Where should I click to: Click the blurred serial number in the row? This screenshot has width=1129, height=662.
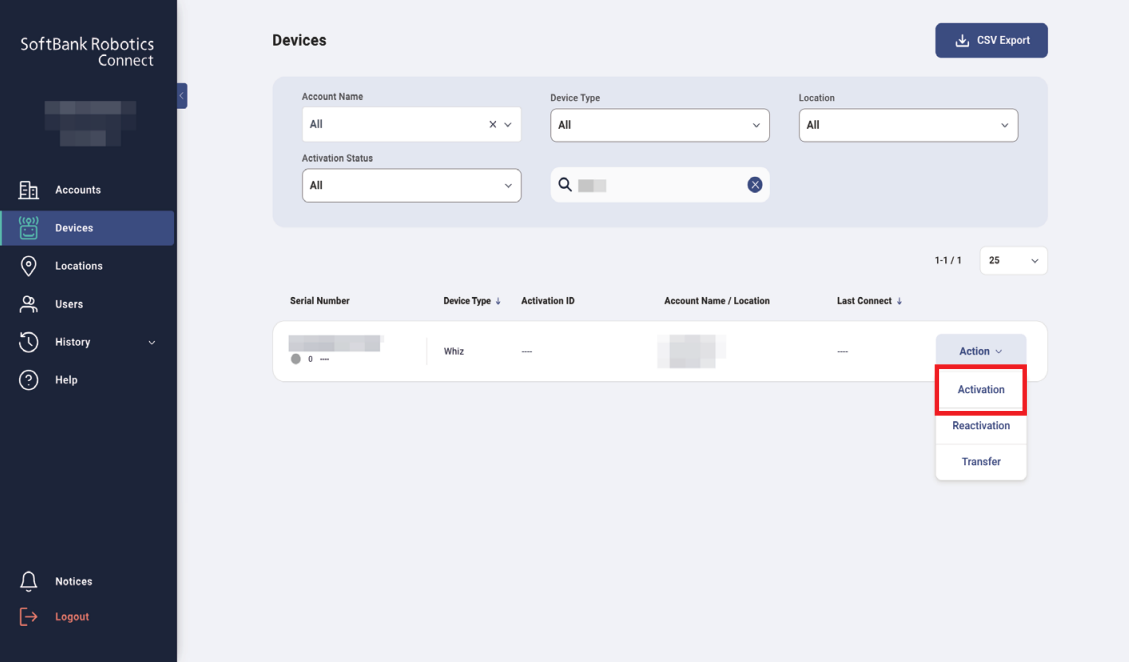(x=335, y=344)
